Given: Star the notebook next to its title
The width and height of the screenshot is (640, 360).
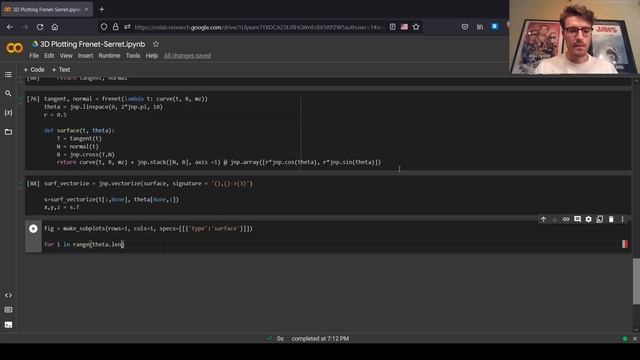Looking at the screenshot, I should [156, 44].
